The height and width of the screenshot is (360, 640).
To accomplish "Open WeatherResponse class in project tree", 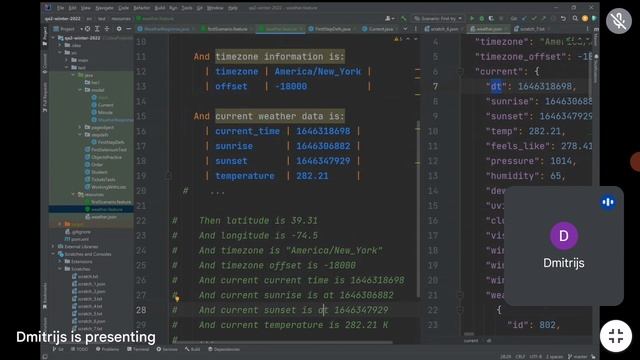I will [112, 120].
